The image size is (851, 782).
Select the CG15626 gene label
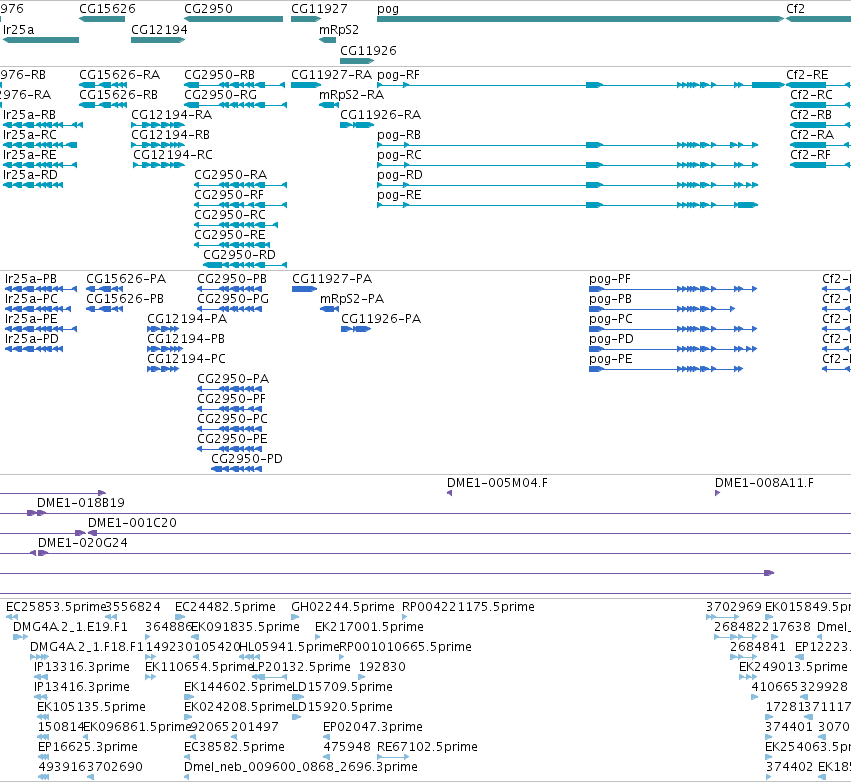click(x=107, y=9)
